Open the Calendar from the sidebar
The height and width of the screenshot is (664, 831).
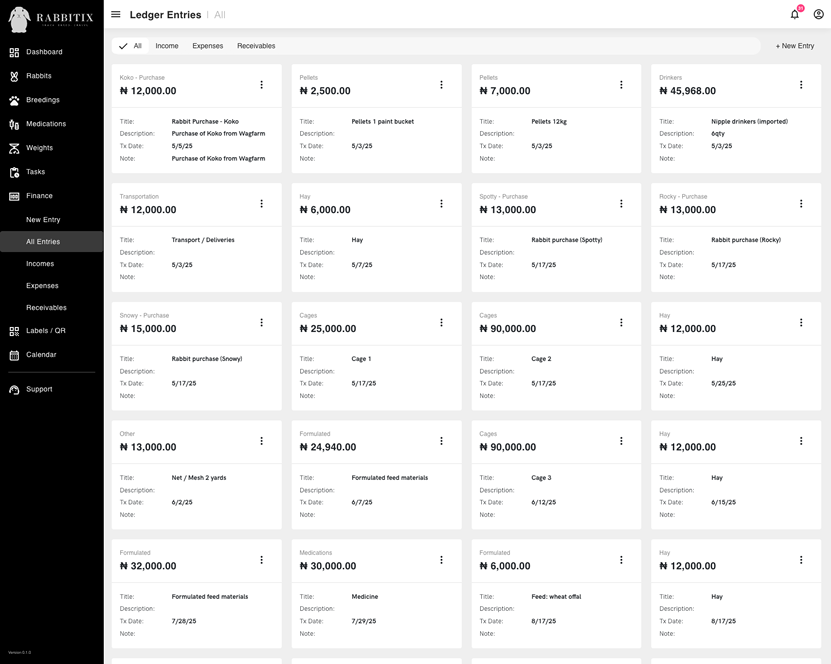(x=42, y=354)
